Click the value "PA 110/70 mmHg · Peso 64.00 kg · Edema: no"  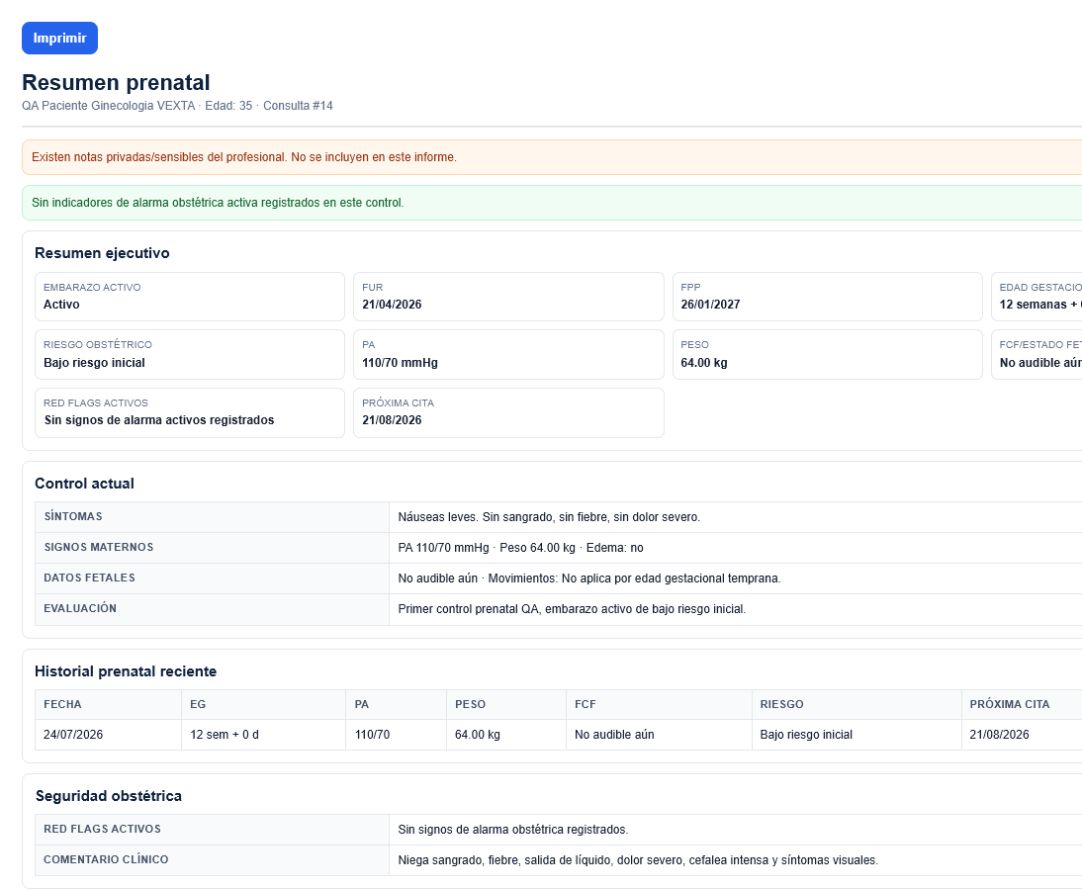(520, 548)
